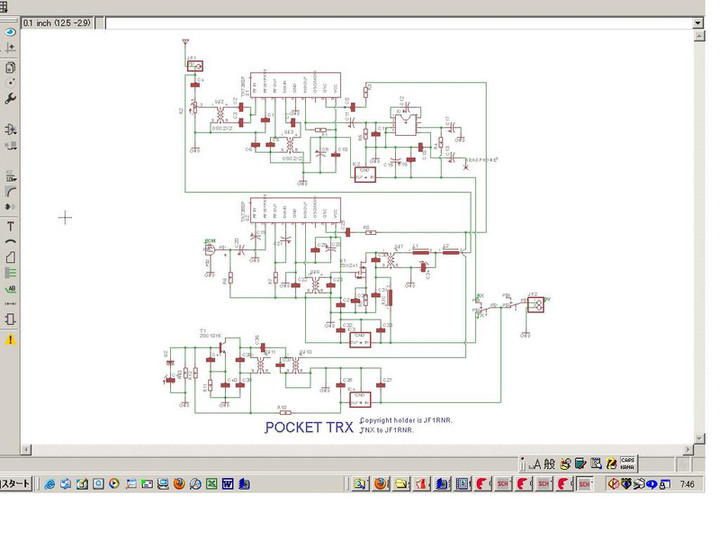The width and height of the screenshot is (720, 540).
Task: Open Firefox from the quick launch bar
Action: click(x=179, y=484)
